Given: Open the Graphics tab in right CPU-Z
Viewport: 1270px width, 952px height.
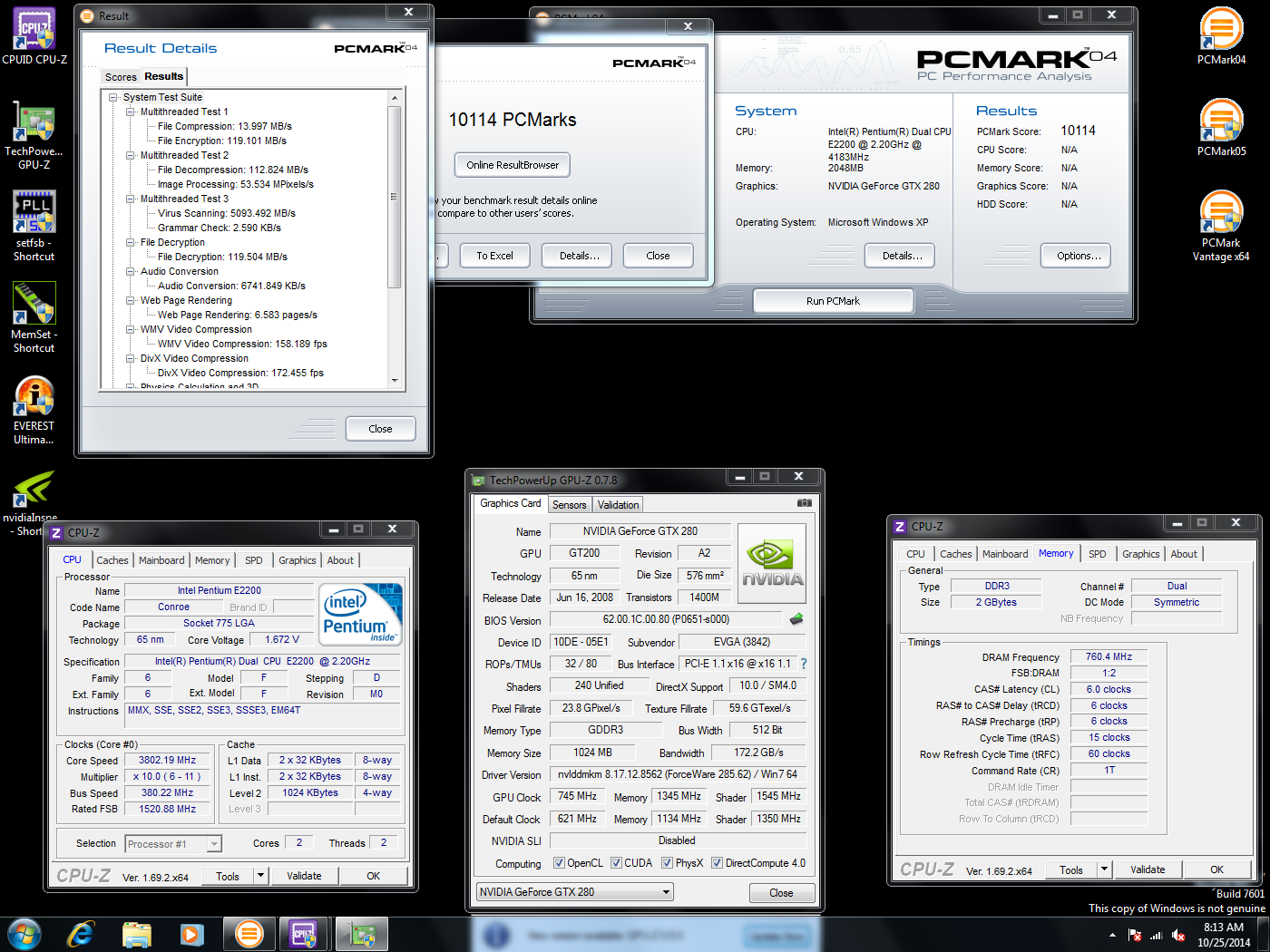Looking at the screenshot, I should pos(1140,554).
